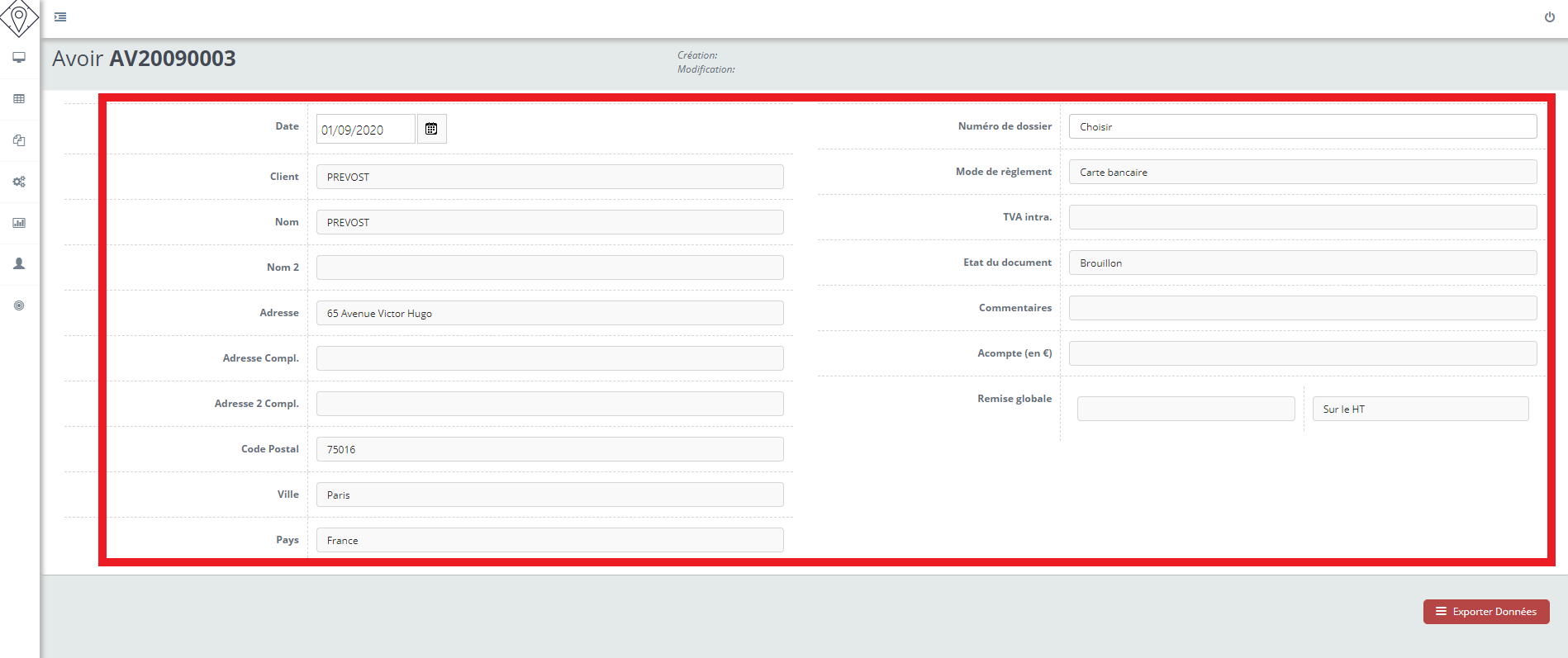Open the settings gears sidebar icon
The image size is (1568, 658).
19,182
